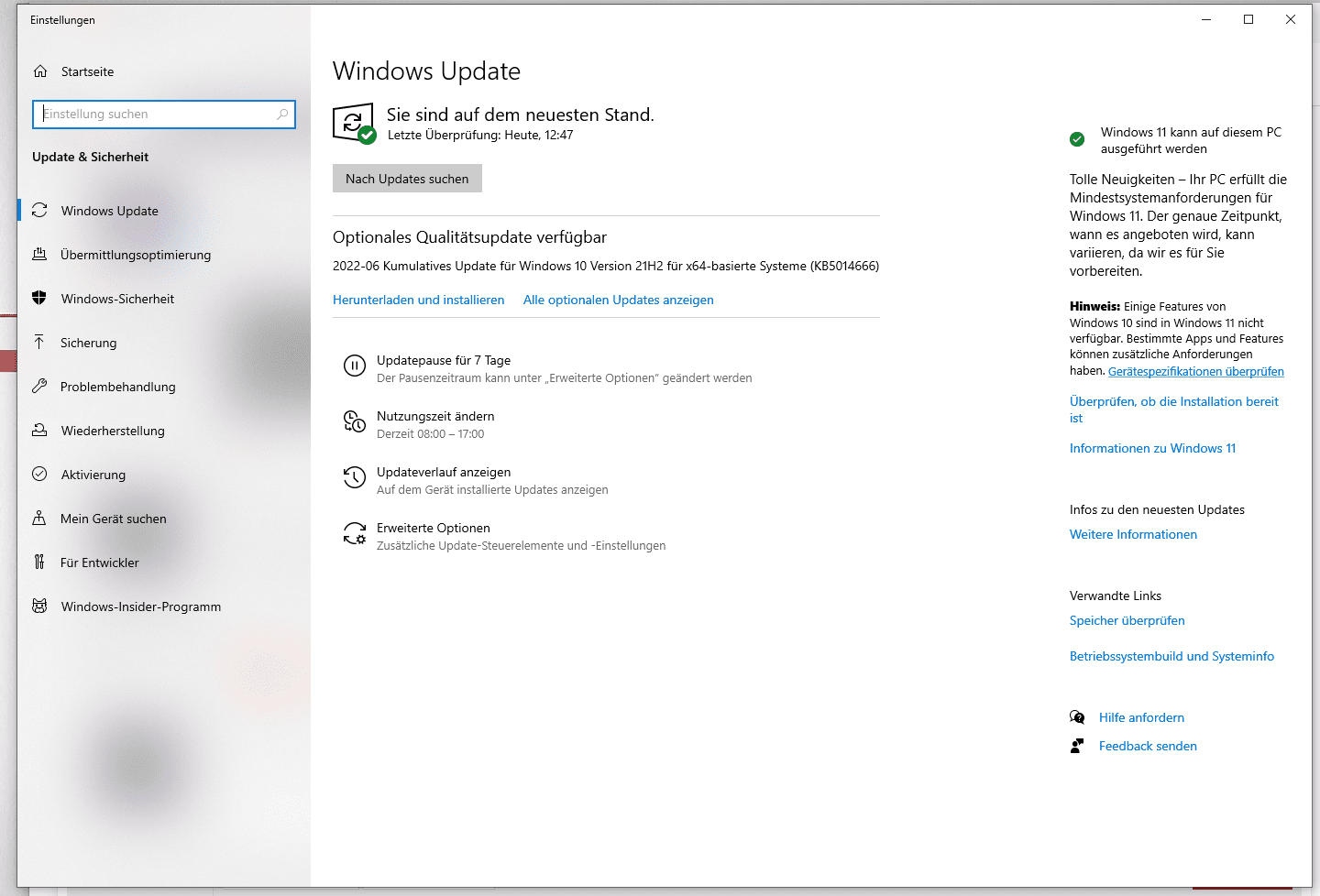
Task: Click Informationen zu Windows 11 link
Action: pyautogui.click(x=1152, y=448)
